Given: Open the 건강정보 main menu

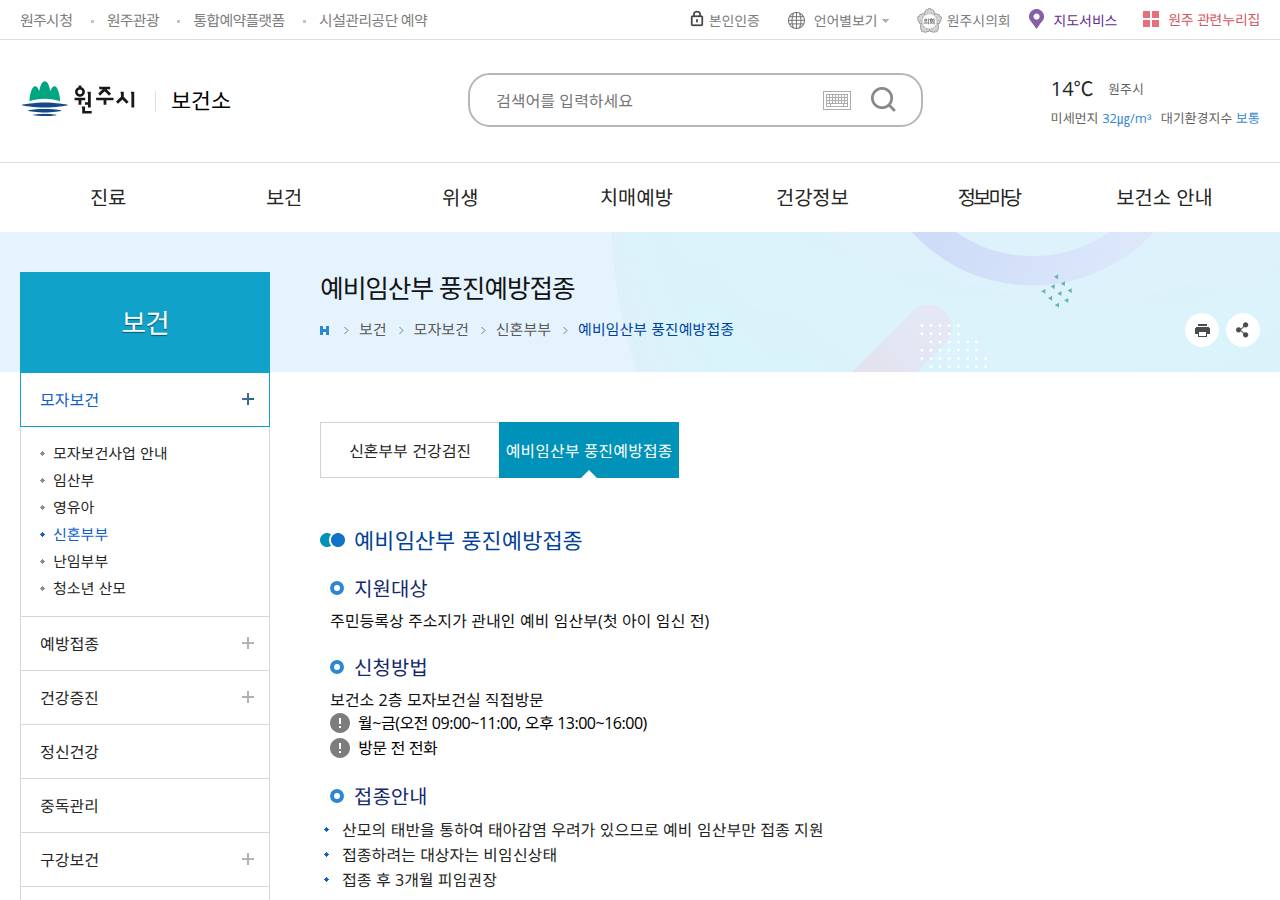Looking at the screenshot, I should pos(812,197).
